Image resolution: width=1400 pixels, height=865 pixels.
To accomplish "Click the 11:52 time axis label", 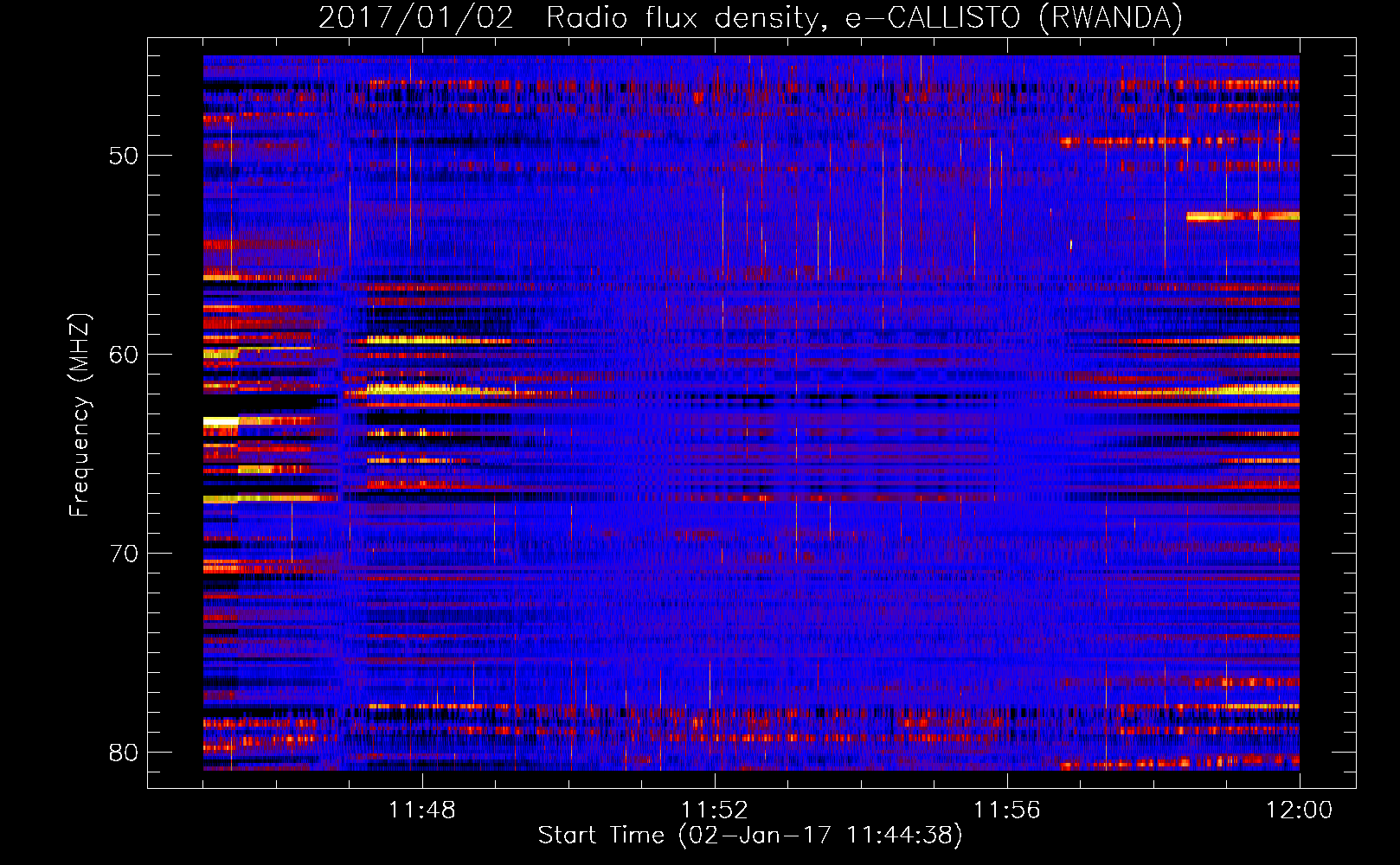I will pos(714,811).
